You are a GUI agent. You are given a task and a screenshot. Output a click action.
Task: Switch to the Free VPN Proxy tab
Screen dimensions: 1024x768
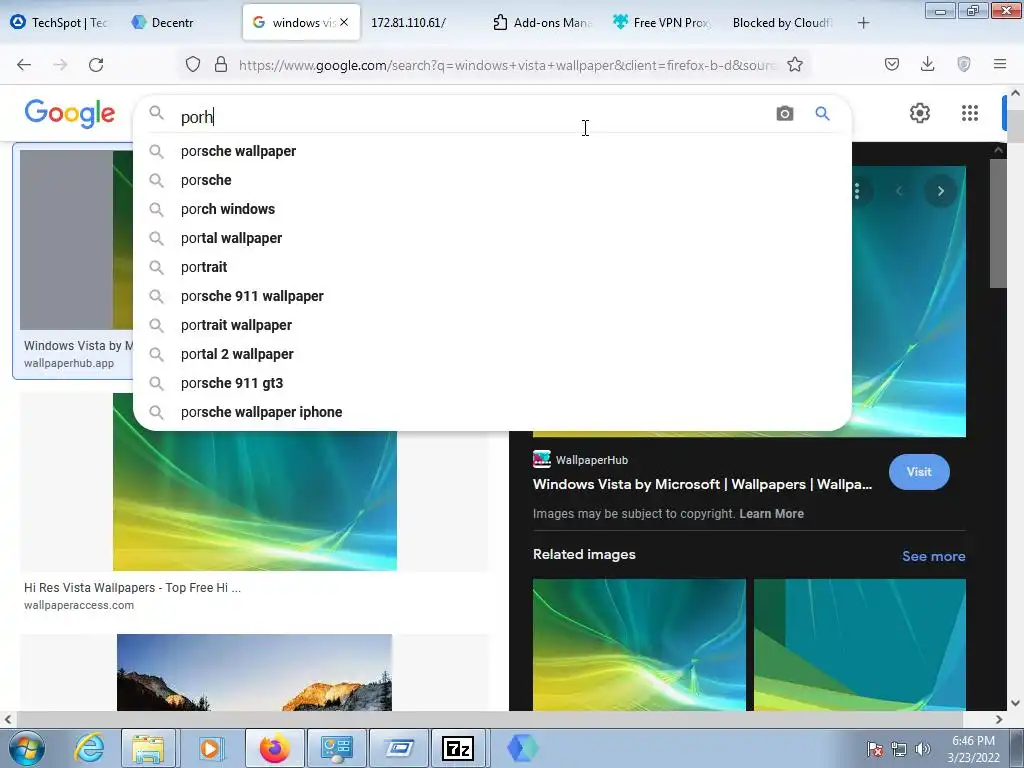662,23
